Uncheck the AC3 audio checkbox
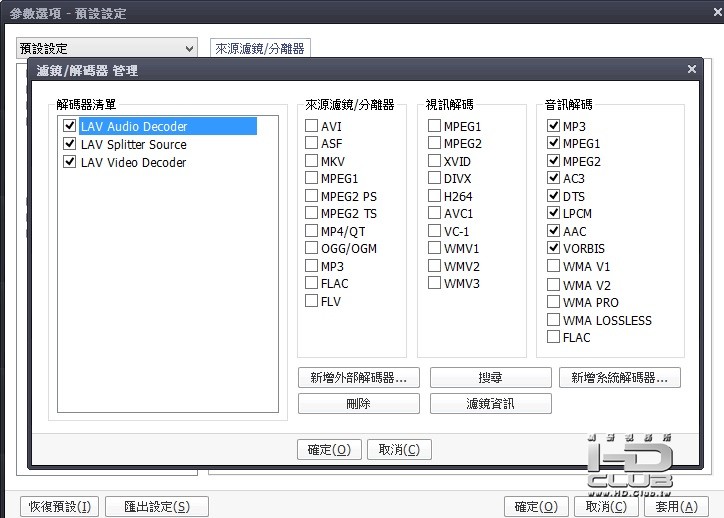This screenshot has width=724, height=518. pyautogui.click(x=553, y=178)
